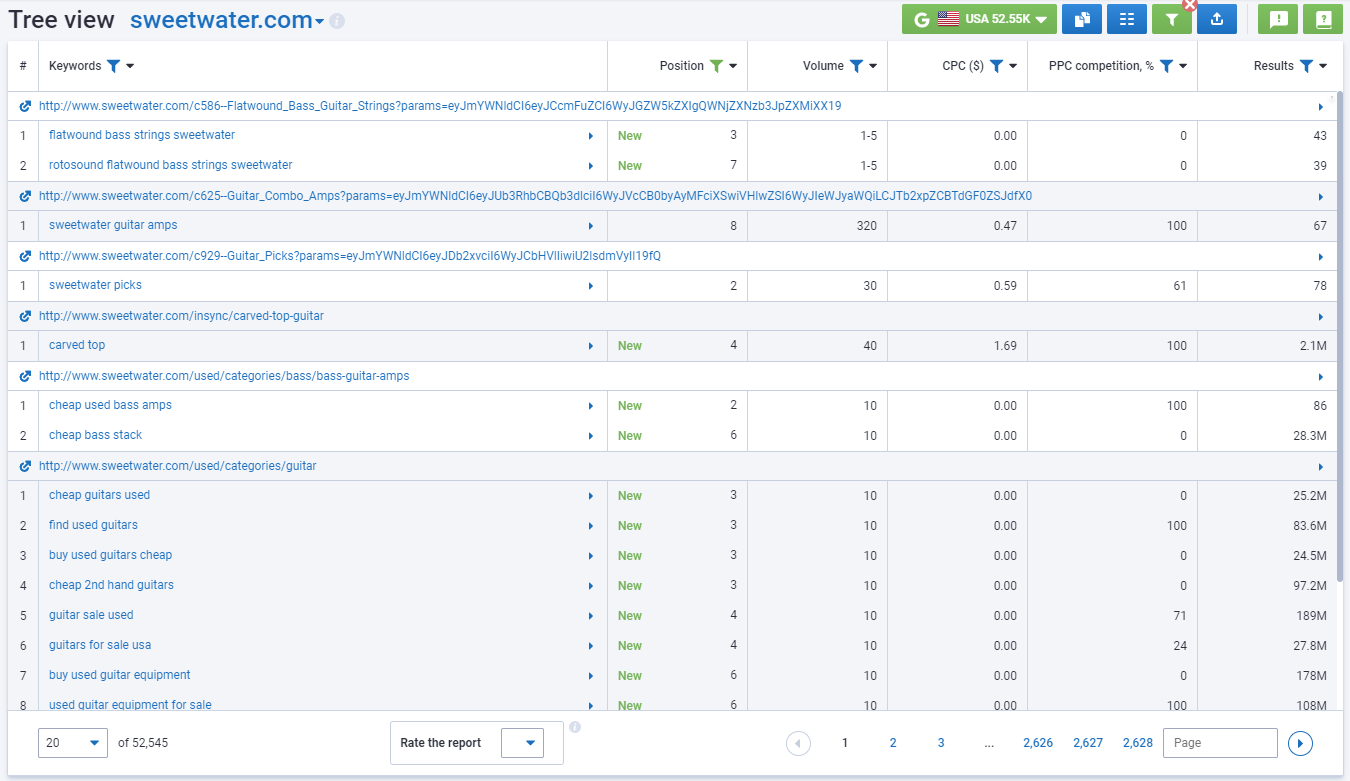1350x781 pixels.
Task: Open the green filter settings button
Action: (x=1171, y=19)
